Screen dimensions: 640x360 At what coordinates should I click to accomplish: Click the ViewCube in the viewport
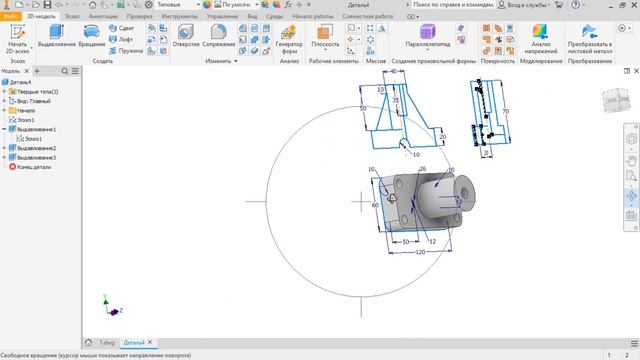[616, 100]
